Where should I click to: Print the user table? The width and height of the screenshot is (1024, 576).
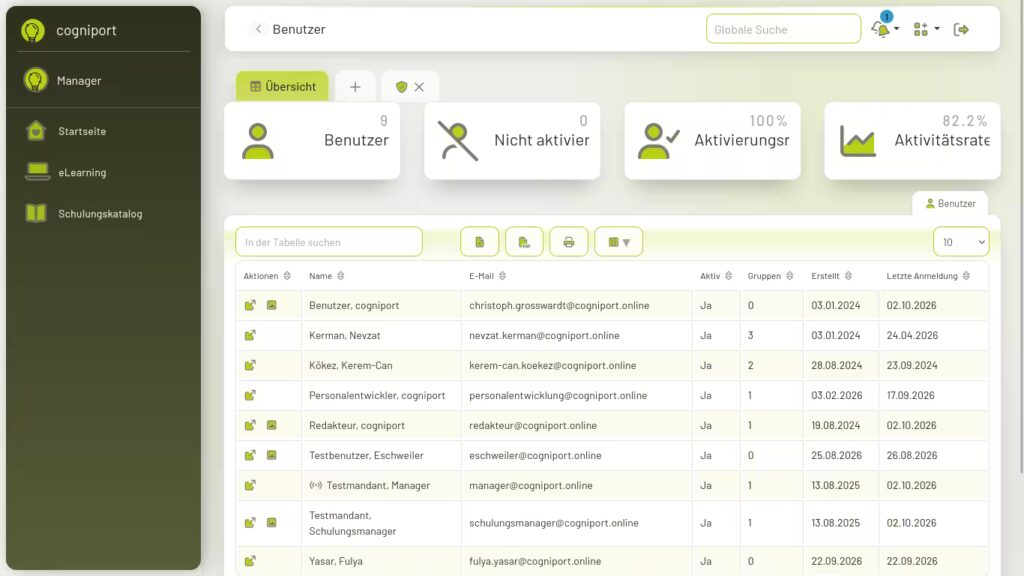pyautogui.click(x=569, y=242)
